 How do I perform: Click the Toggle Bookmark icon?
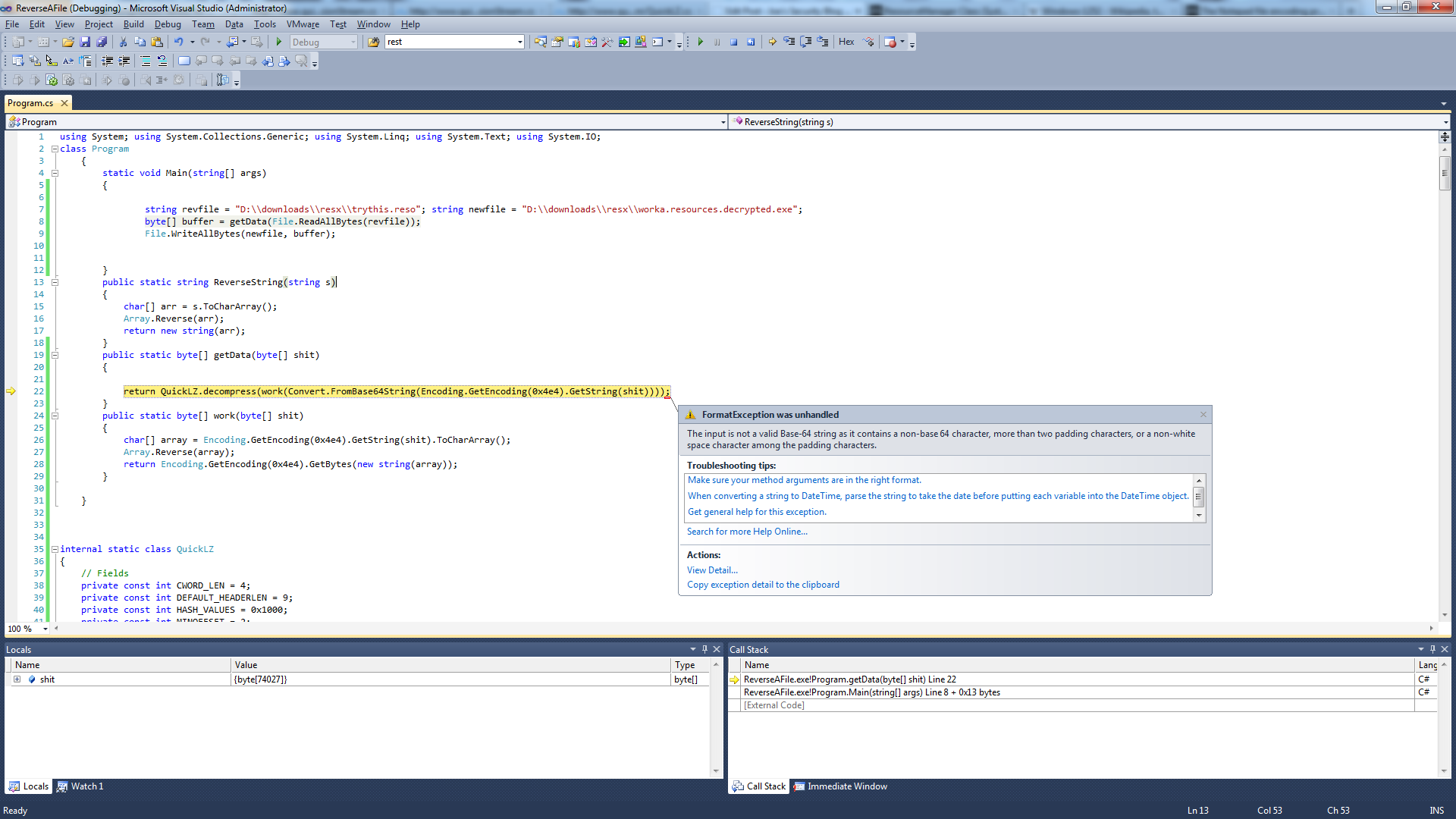184,61
